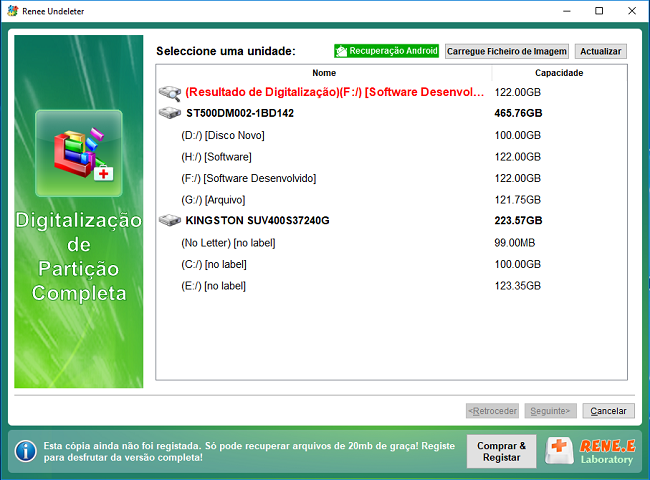Select partition (E:/) [no label]
This screenshot has width=650, height=480.
(391, 286)
